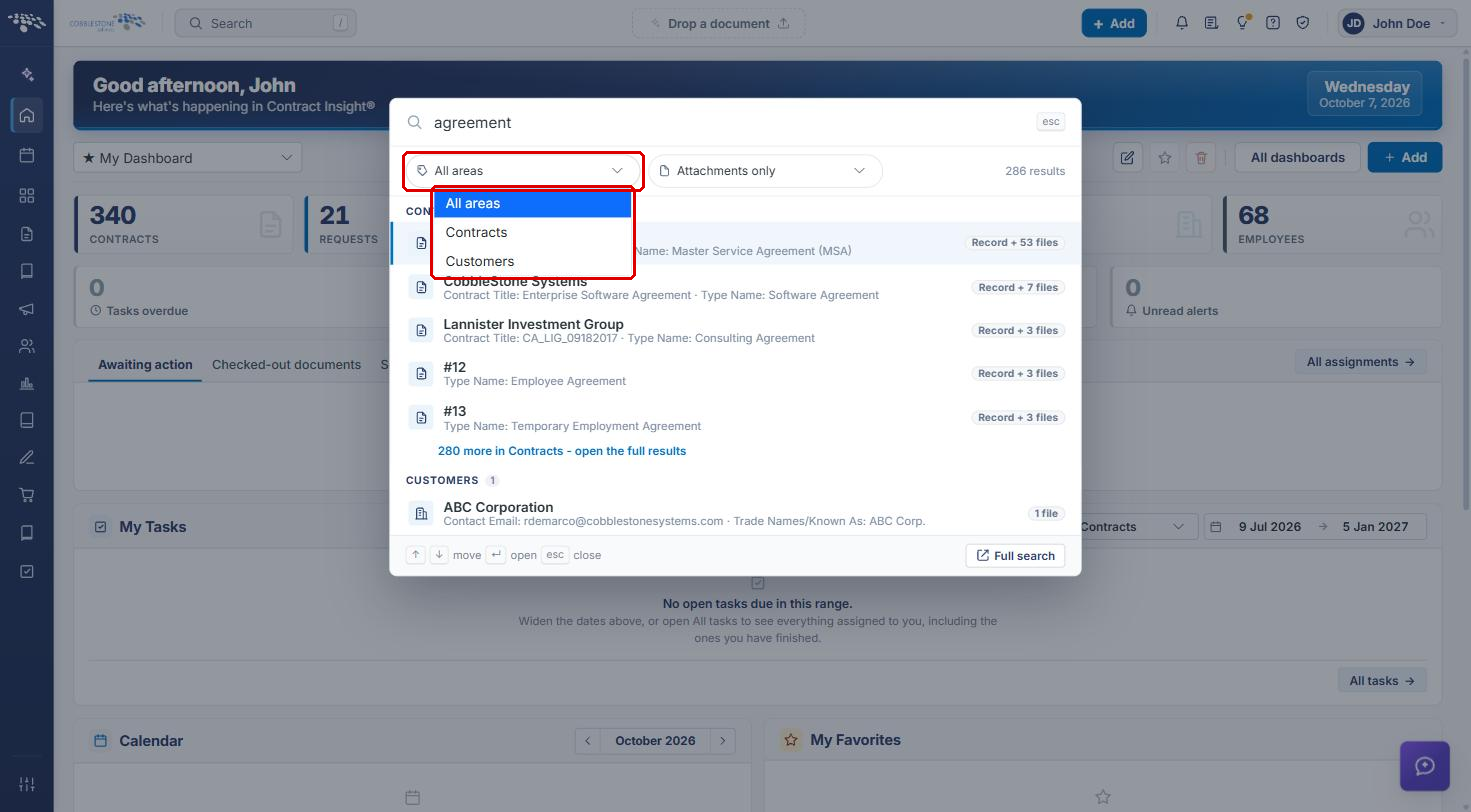The image size is (1471, 812).
Task: Click the Unread alerts card
Action: coord(1276,297)
